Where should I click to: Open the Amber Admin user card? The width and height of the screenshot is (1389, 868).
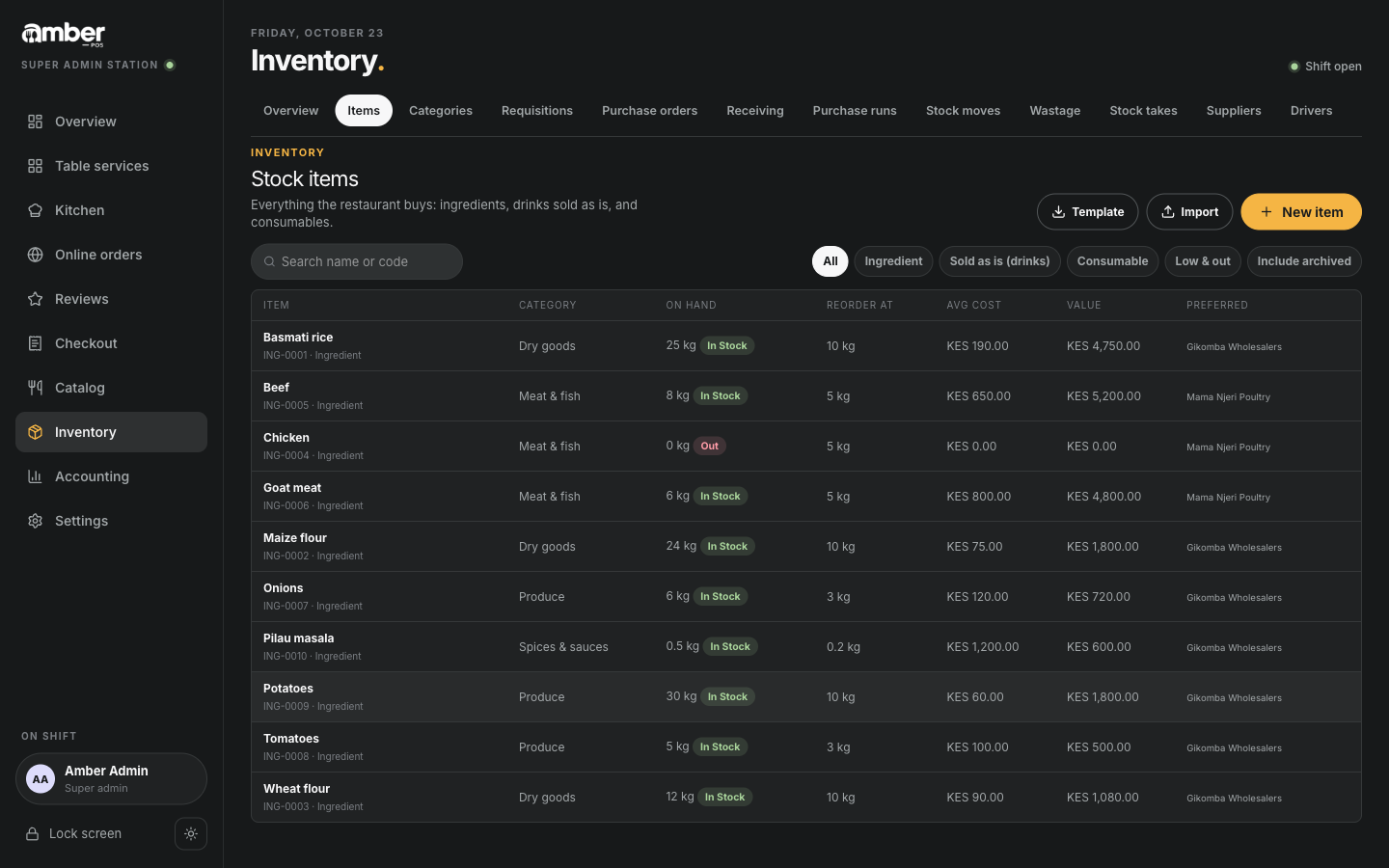coord(111,779)
